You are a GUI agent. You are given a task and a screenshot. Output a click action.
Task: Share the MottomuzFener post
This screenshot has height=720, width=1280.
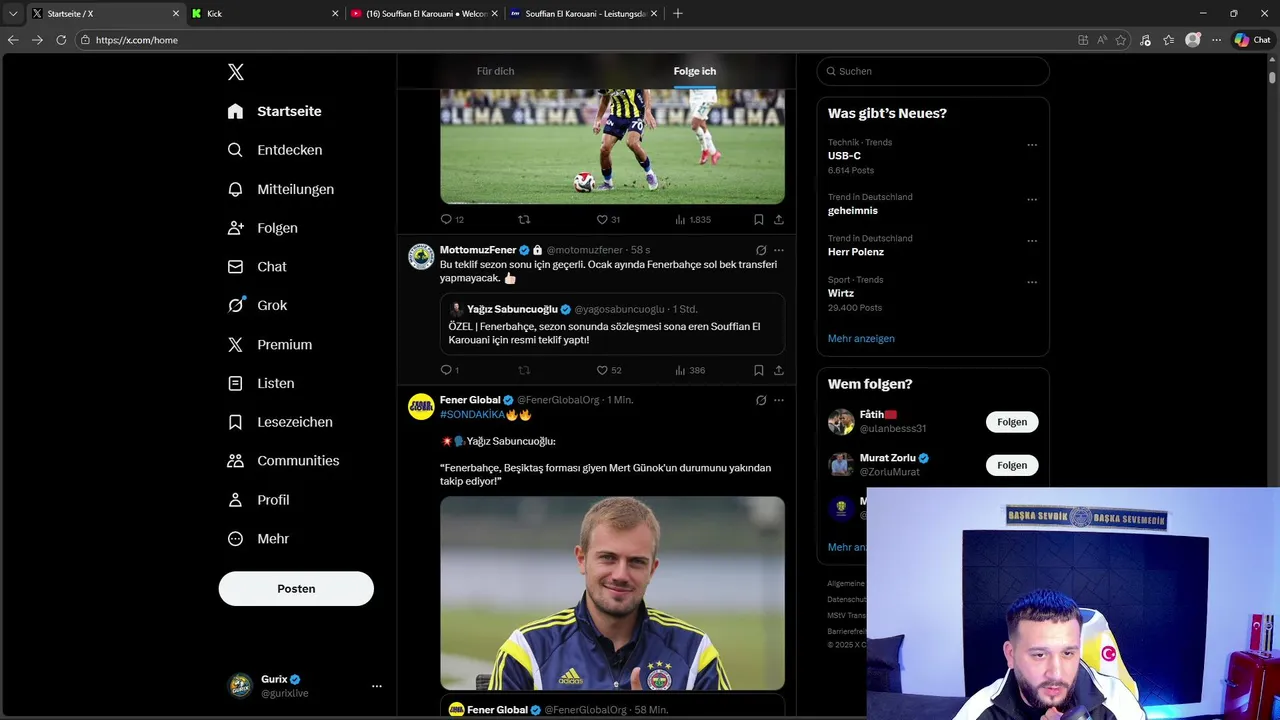click(779, 370)
